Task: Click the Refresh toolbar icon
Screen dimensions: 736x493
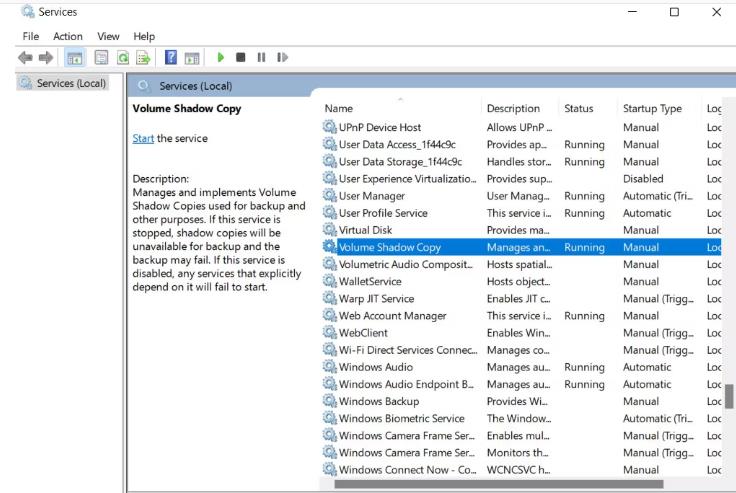Action: point(123,58)
